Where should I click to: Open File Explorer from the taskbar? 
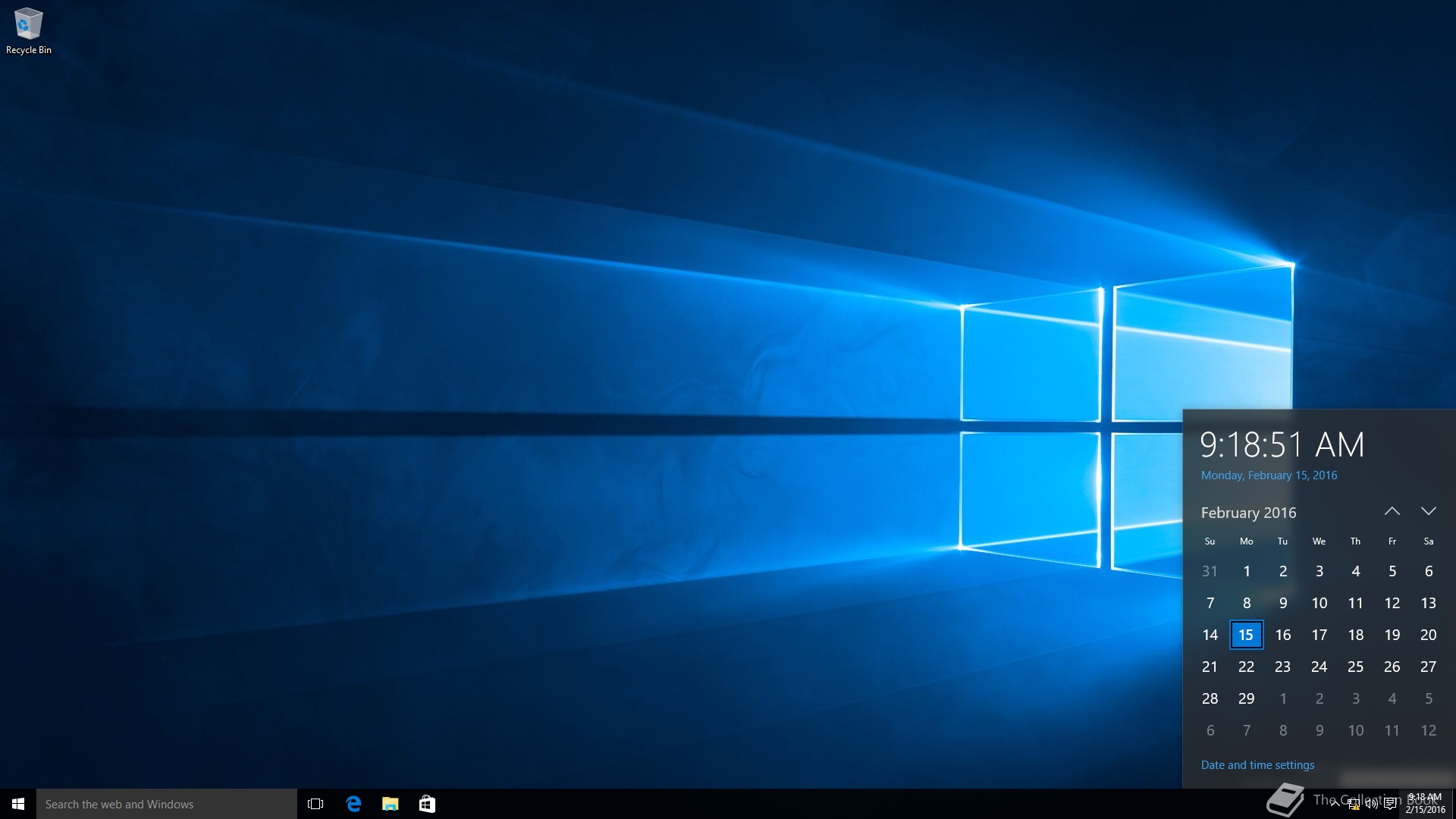pos(391,804)
